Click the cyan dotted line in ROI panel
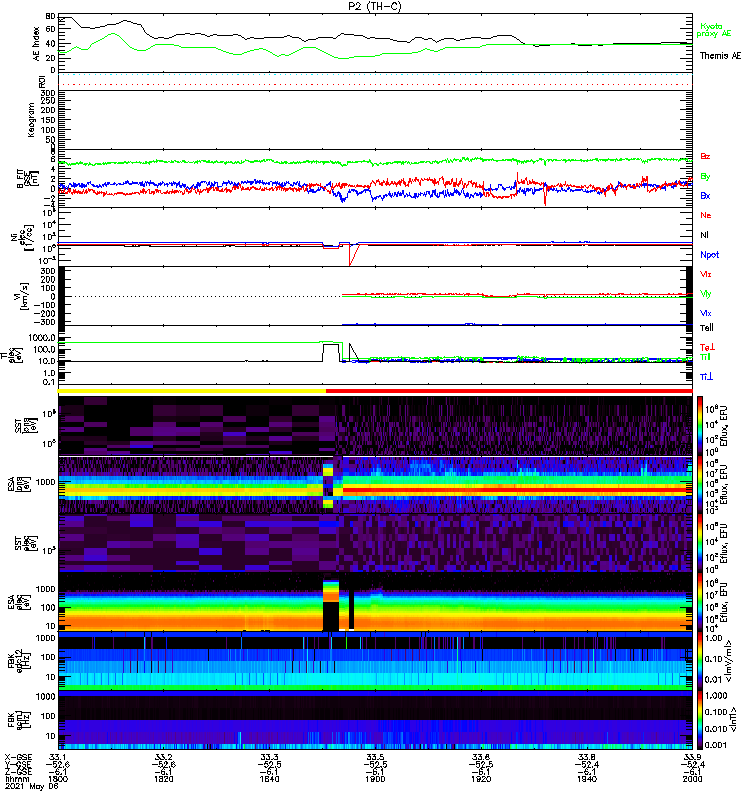 375,74
